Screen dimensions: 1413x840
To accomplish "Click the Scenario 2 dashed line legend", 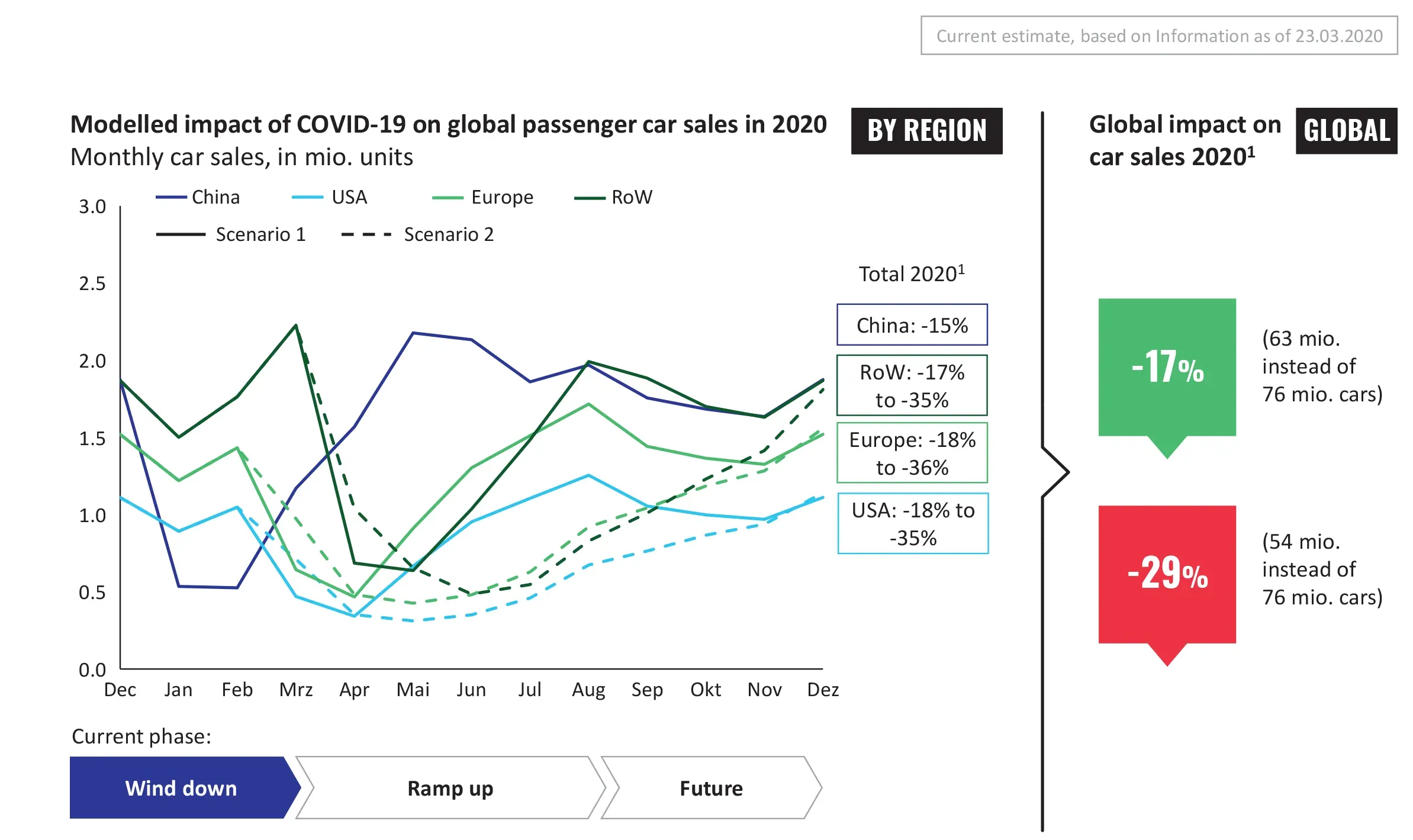I will [418, 234].
